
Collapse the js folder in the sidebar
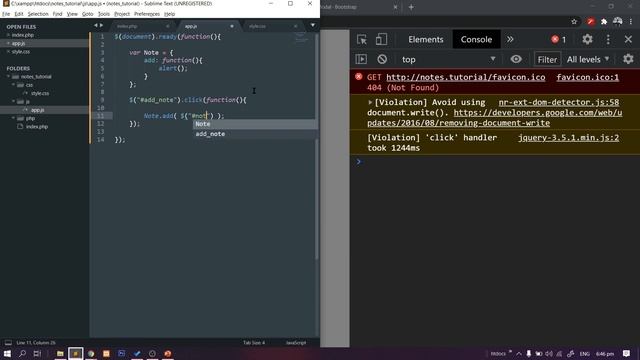[x=13, y=102]
